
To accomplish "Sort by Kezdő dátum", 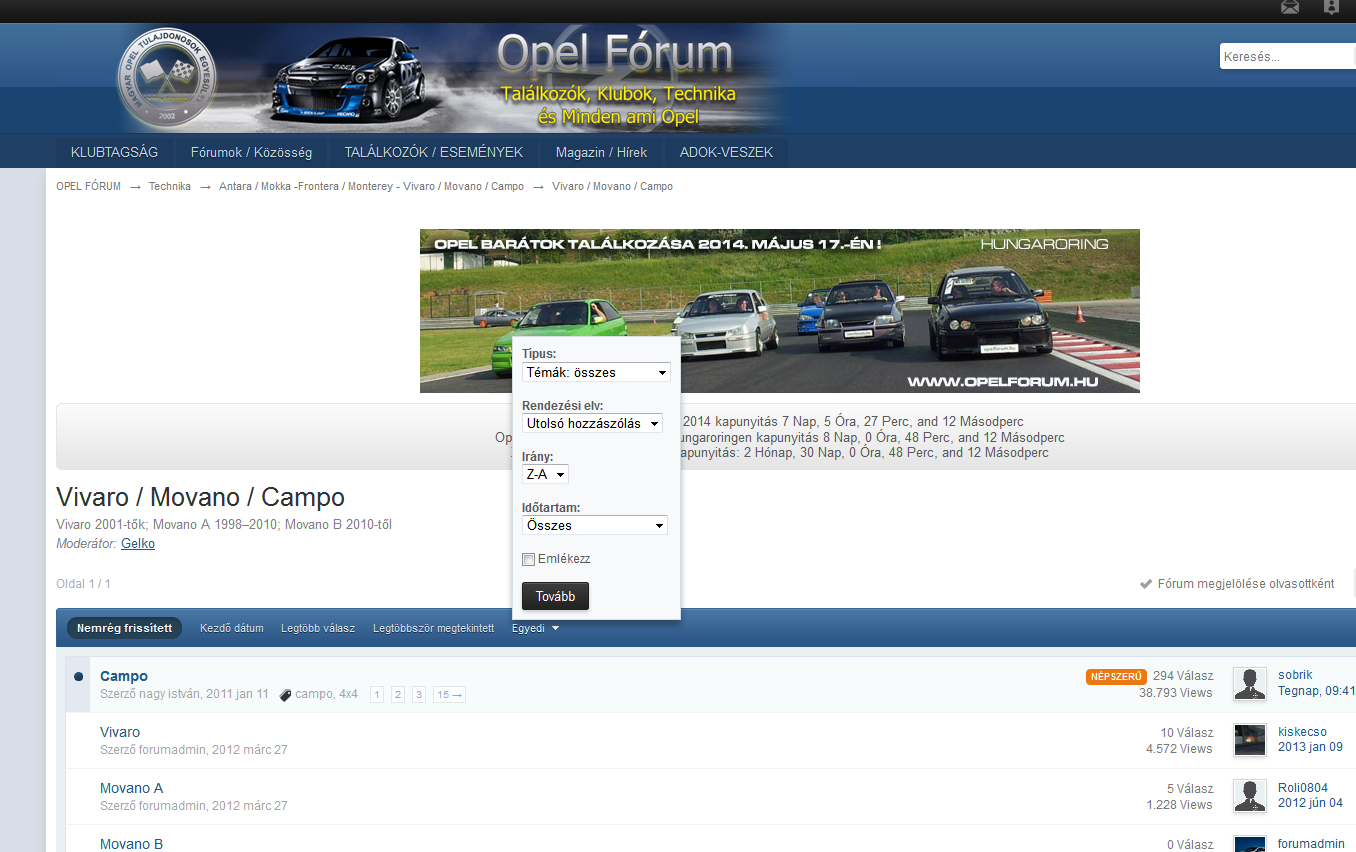I will coord(232,628).
